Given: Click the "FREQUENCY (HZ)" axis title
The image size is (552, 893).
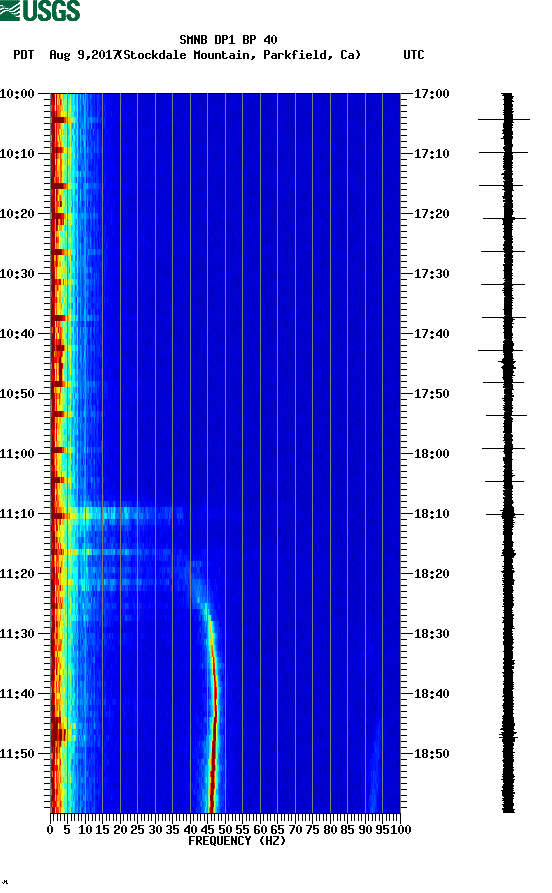Looking at the screenshot, I should [x=236, y=841].
